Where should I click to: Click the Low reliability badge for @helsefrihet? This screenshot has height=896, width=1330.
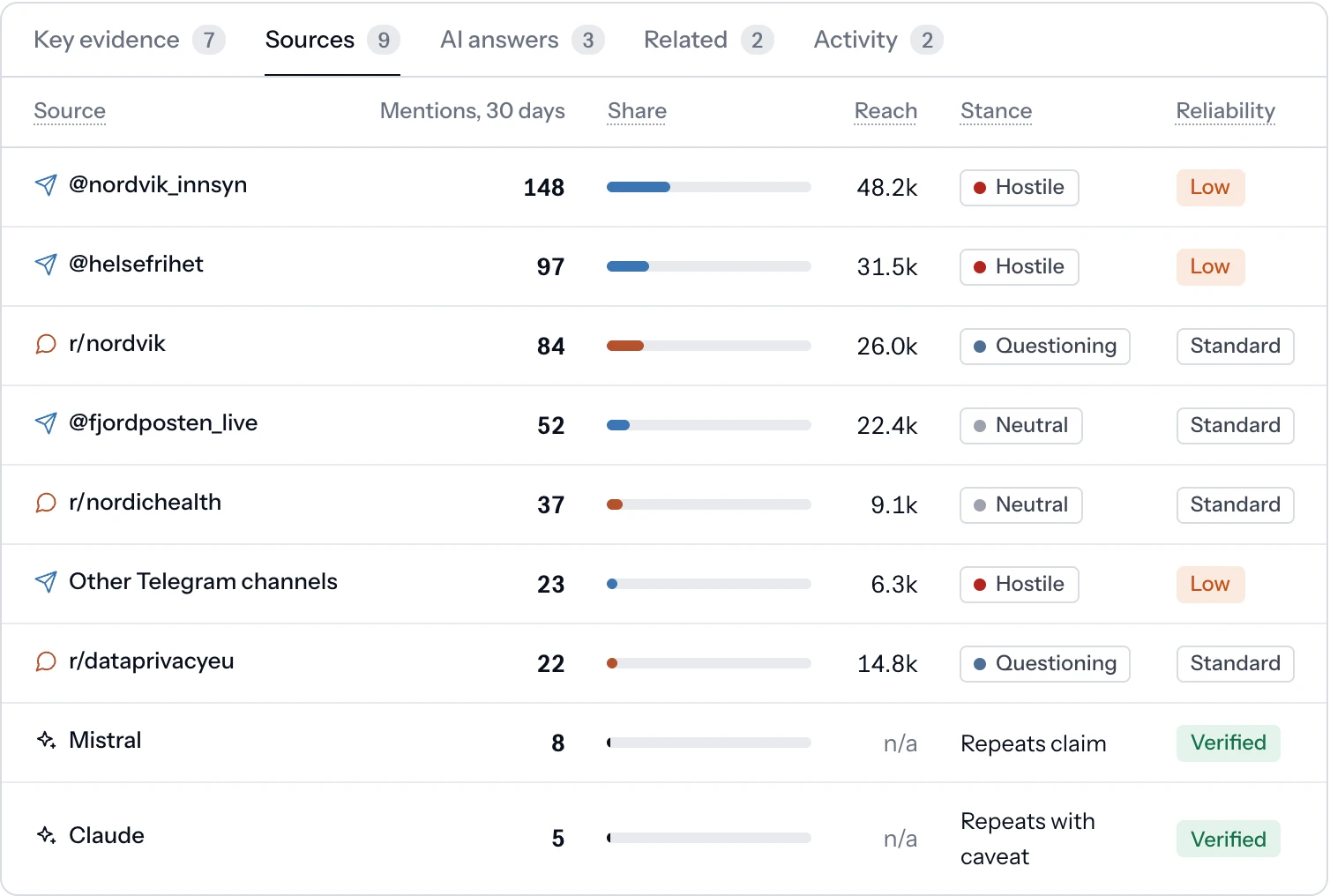pos(1210,266)
